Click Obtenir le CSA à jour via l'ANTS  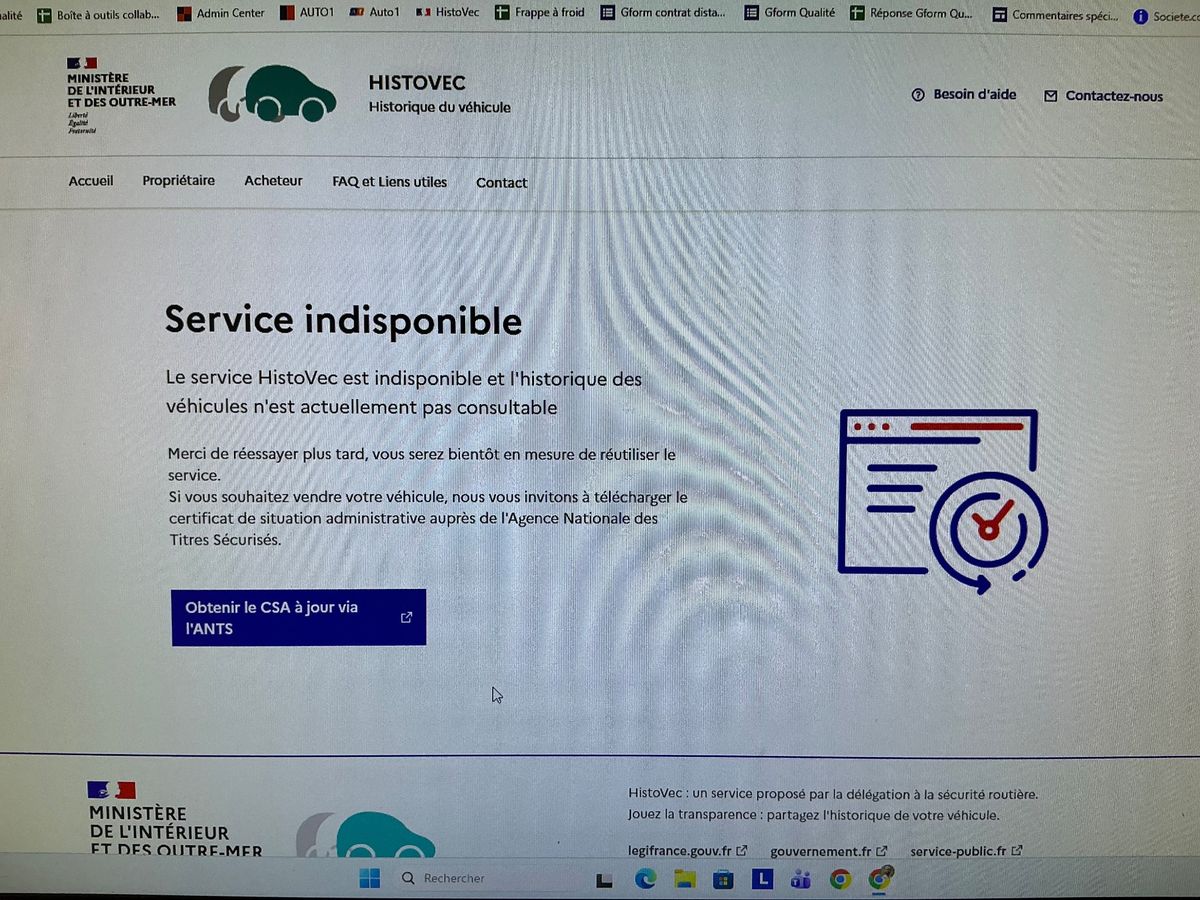coord(298,617)
